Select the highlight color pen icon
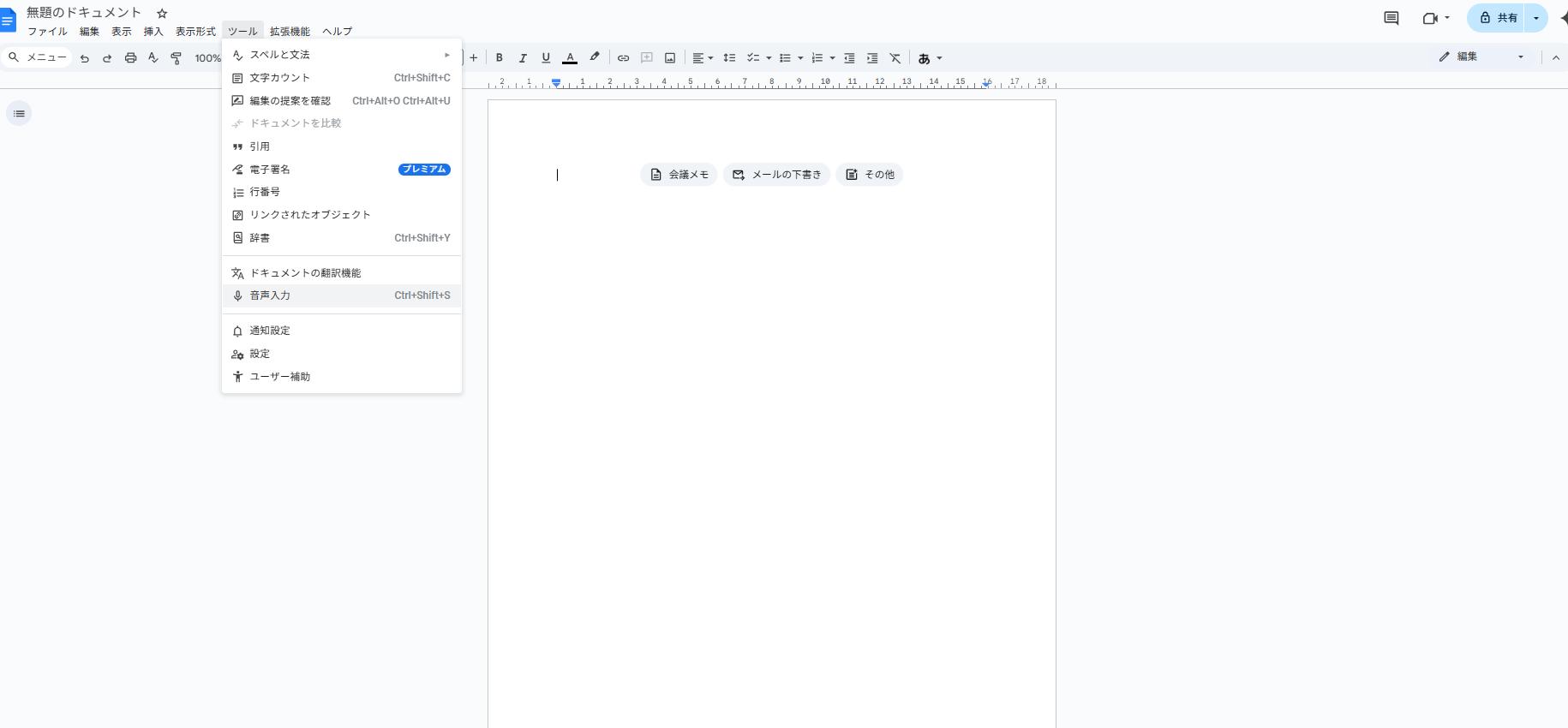 (594, 57)
